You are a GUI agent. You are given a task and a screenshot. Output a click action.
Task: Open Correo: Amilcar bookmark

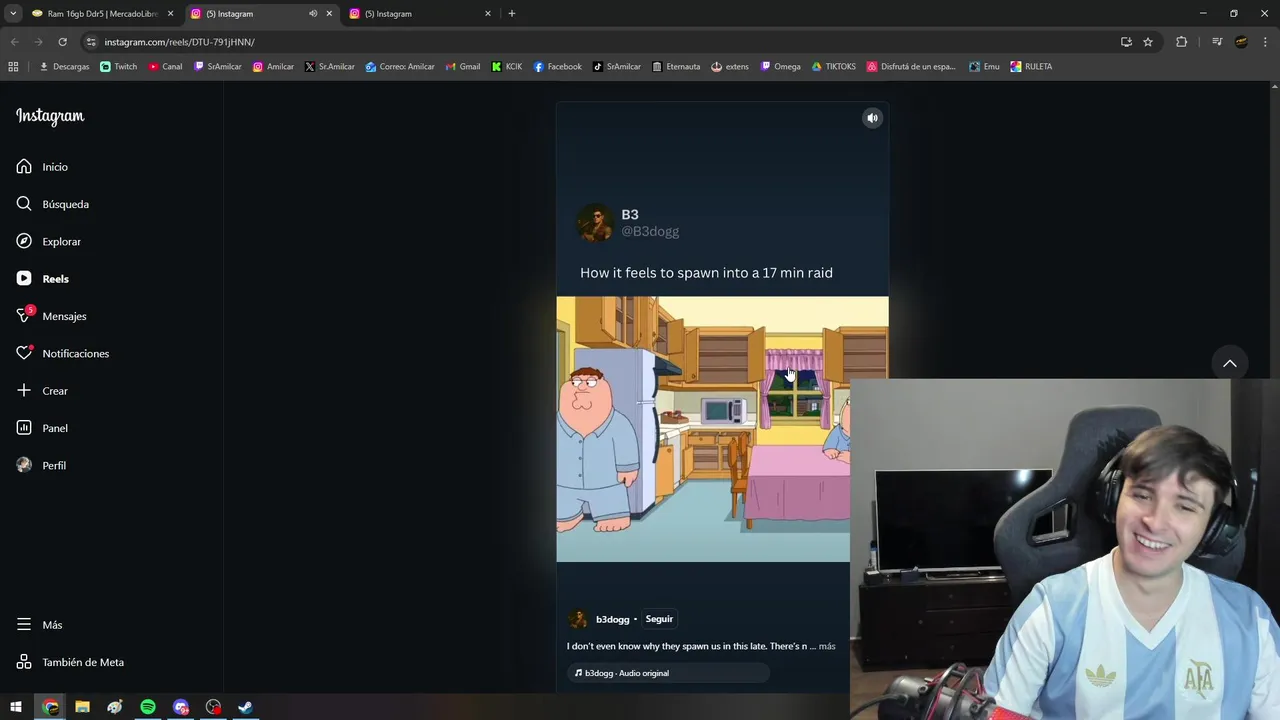click(x=400, y=67)
